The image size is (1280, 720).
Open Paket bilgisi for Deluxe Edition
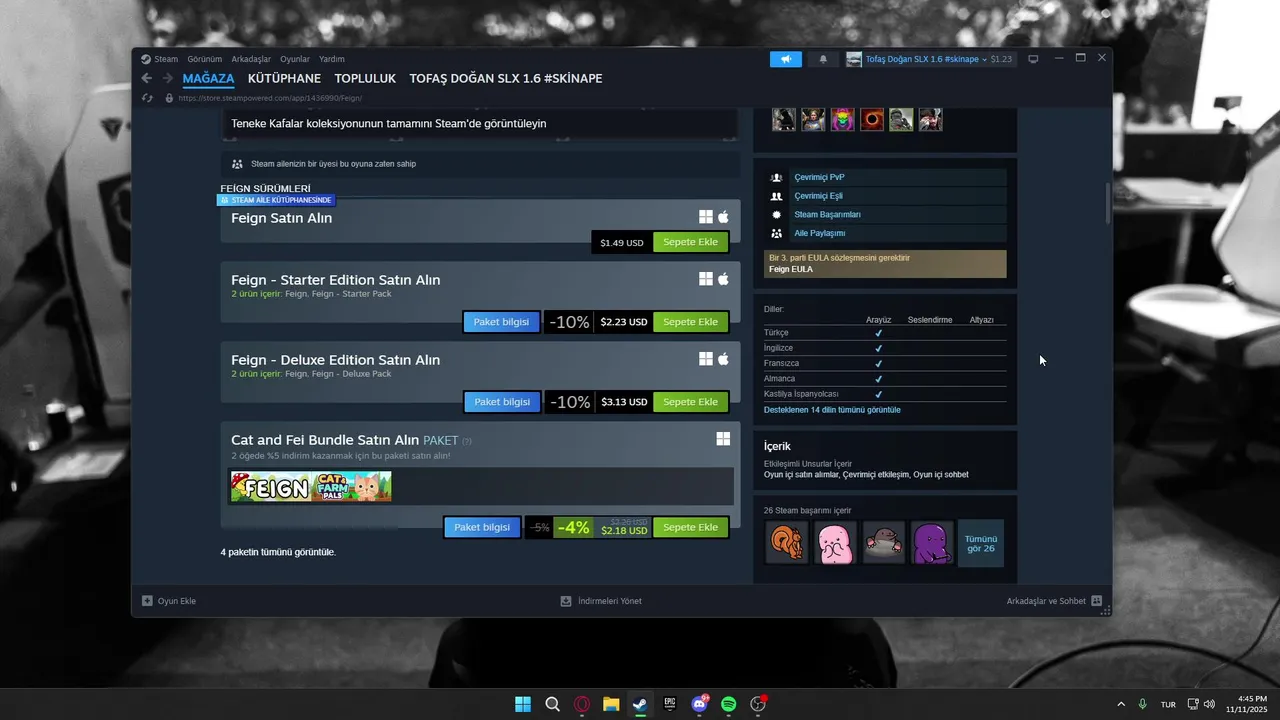tap(502, 402)
